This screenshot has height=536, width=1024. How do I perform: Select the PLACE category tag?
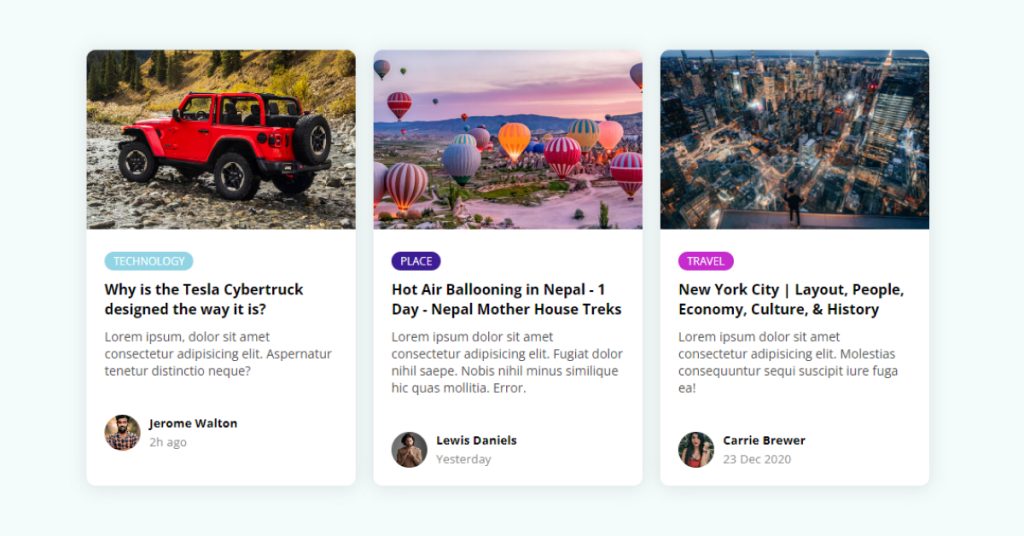click(416, 261)
